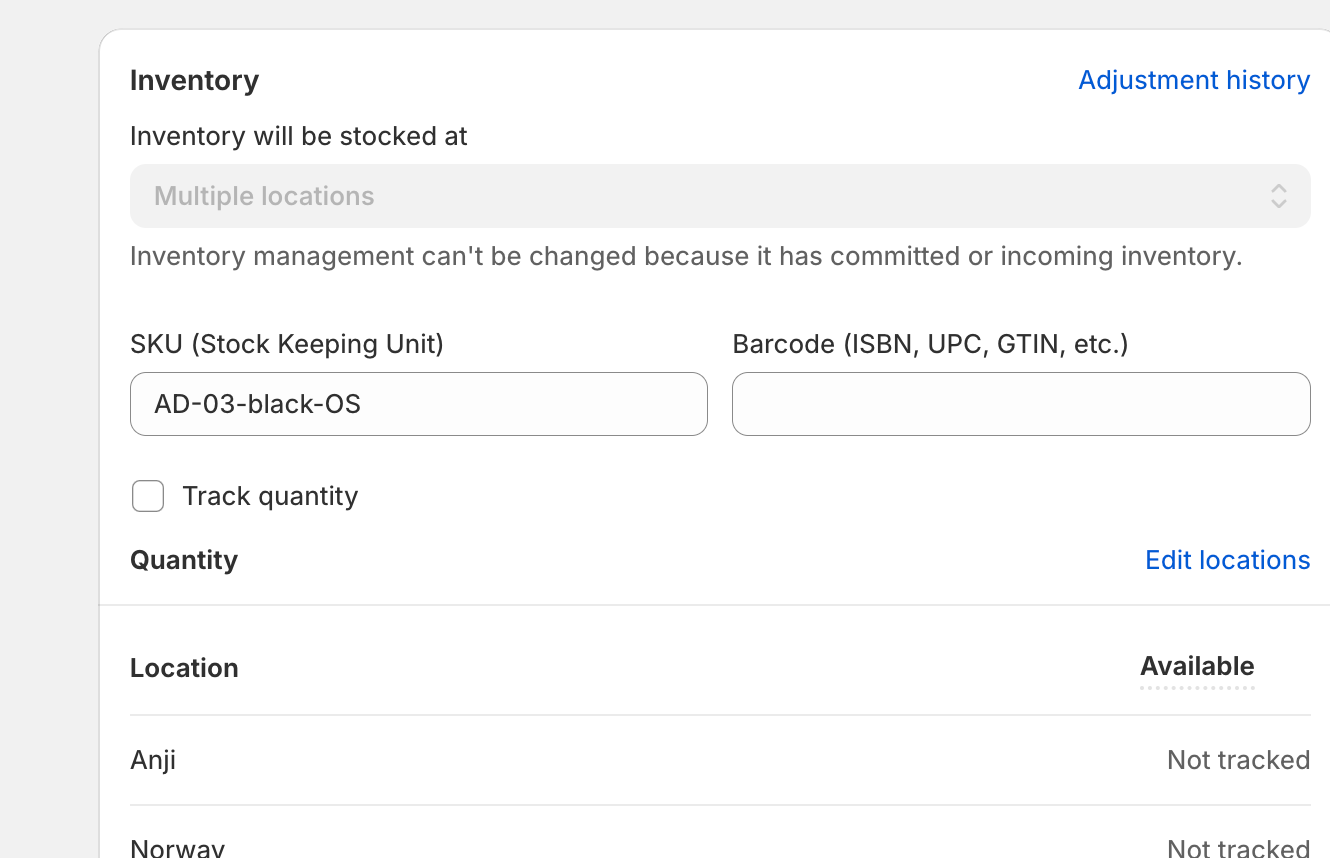Click the Inventory will be stocked at label

[299, 136]
